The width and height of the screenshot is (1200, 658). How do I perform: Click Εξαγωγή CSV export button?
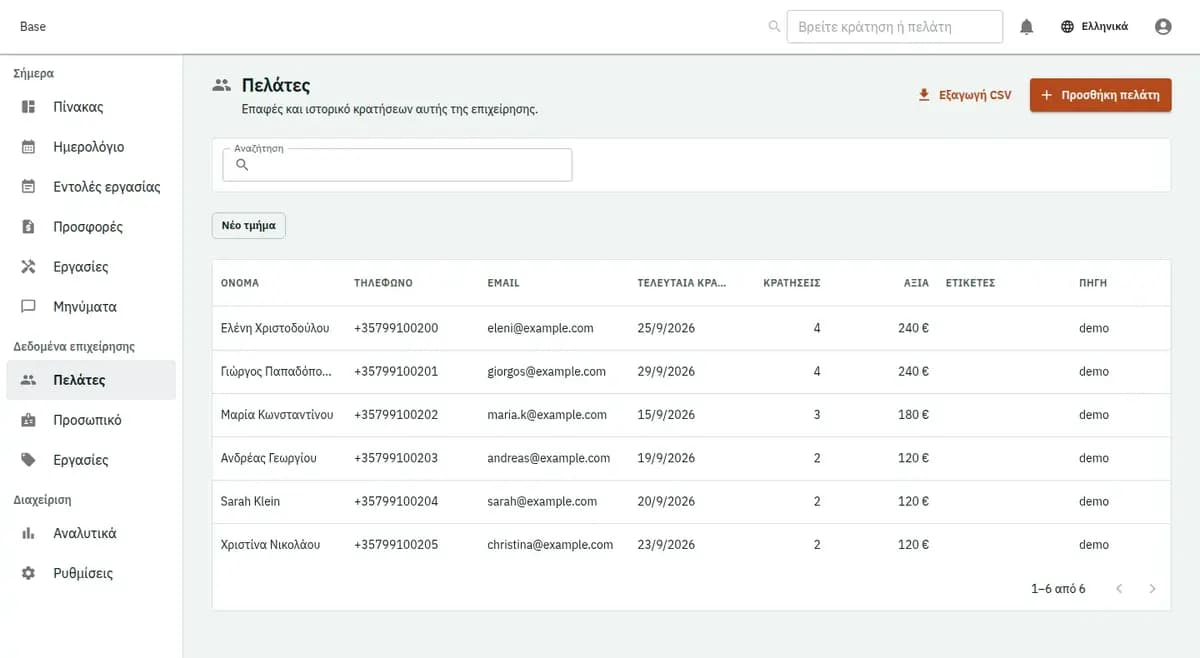pos(965,95)
